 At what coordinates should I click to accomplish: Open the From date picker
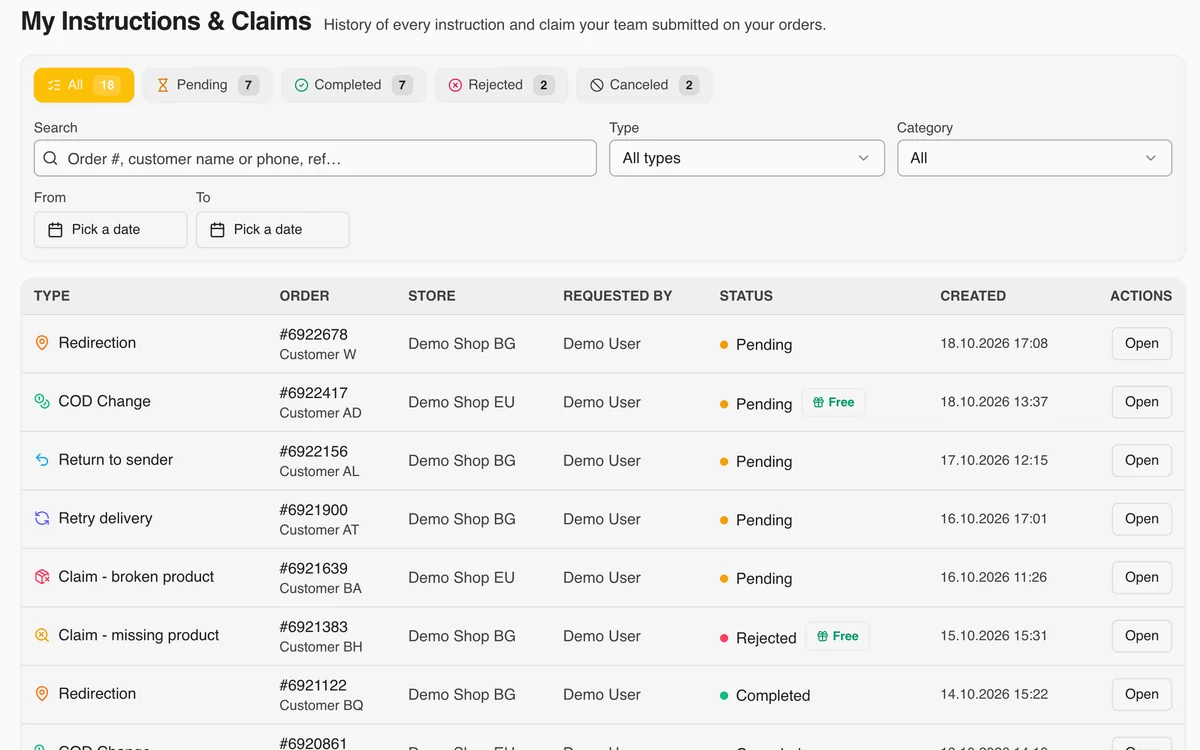[111, 230]
